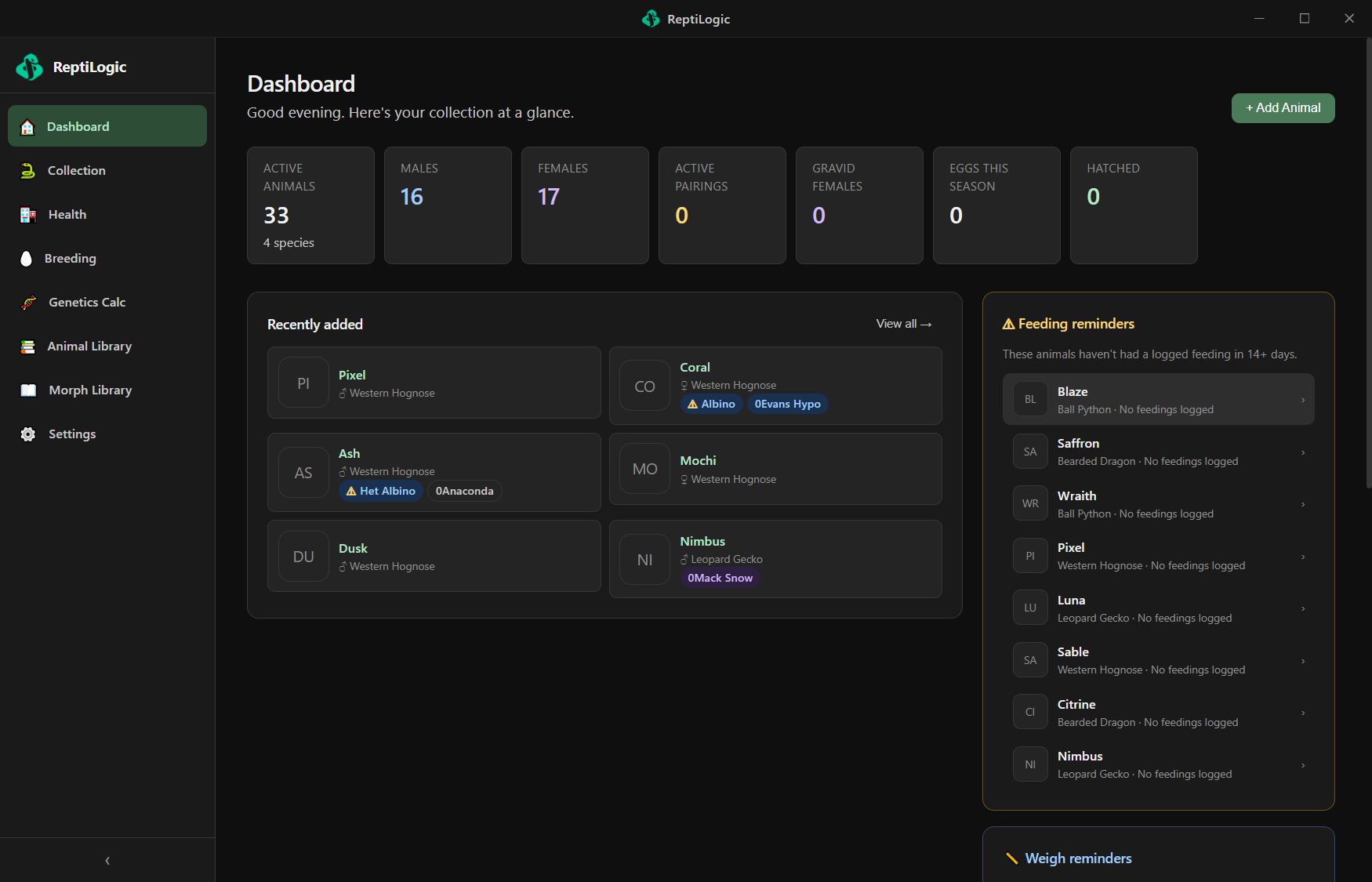Click the SA avatar for Saffron reminder
This screenshot has height=882, width=1372.
pyautogui.click(x=1030, y=452)
